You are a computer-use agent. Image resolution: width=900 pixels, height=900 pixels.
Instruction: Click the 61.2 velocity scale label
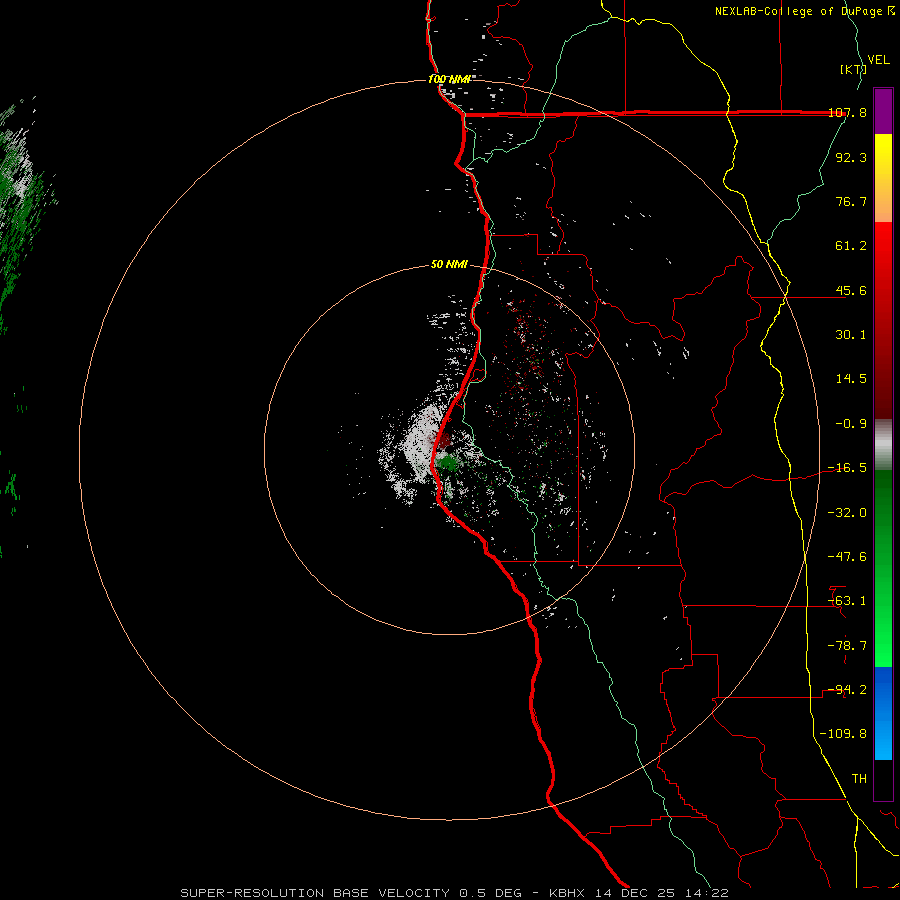tap(851, 246)
